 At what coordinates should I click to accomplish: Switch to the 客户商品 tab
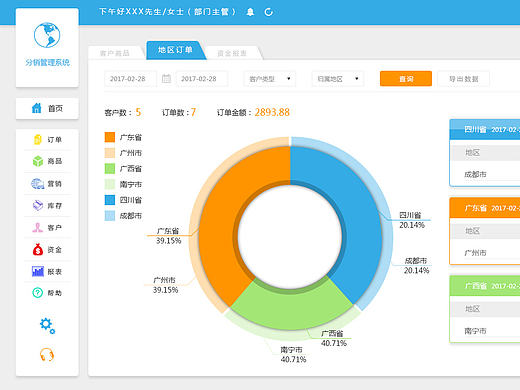[115, 53]
